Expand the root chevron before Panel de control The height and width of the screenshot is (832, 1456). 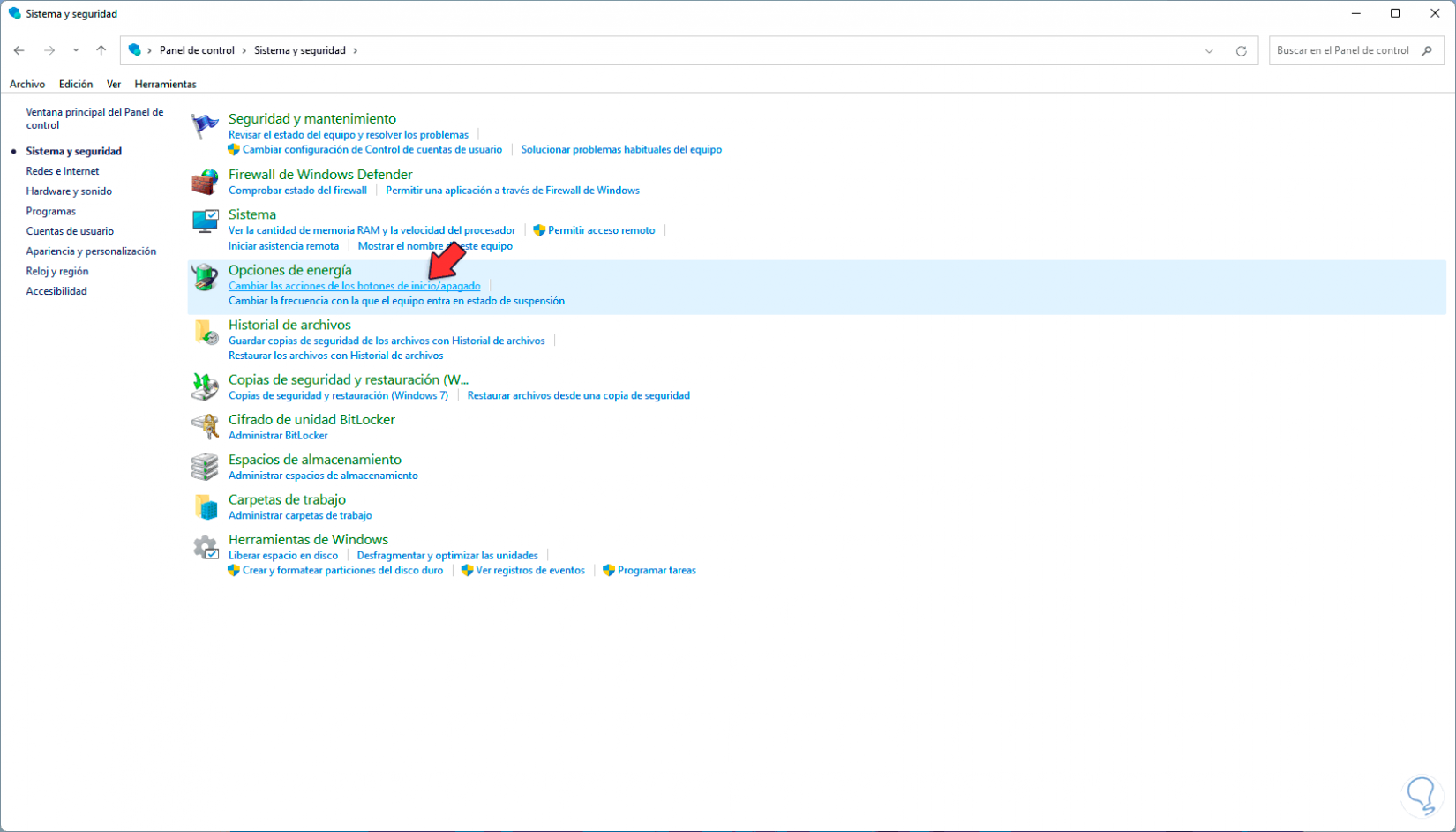(150, 50)
